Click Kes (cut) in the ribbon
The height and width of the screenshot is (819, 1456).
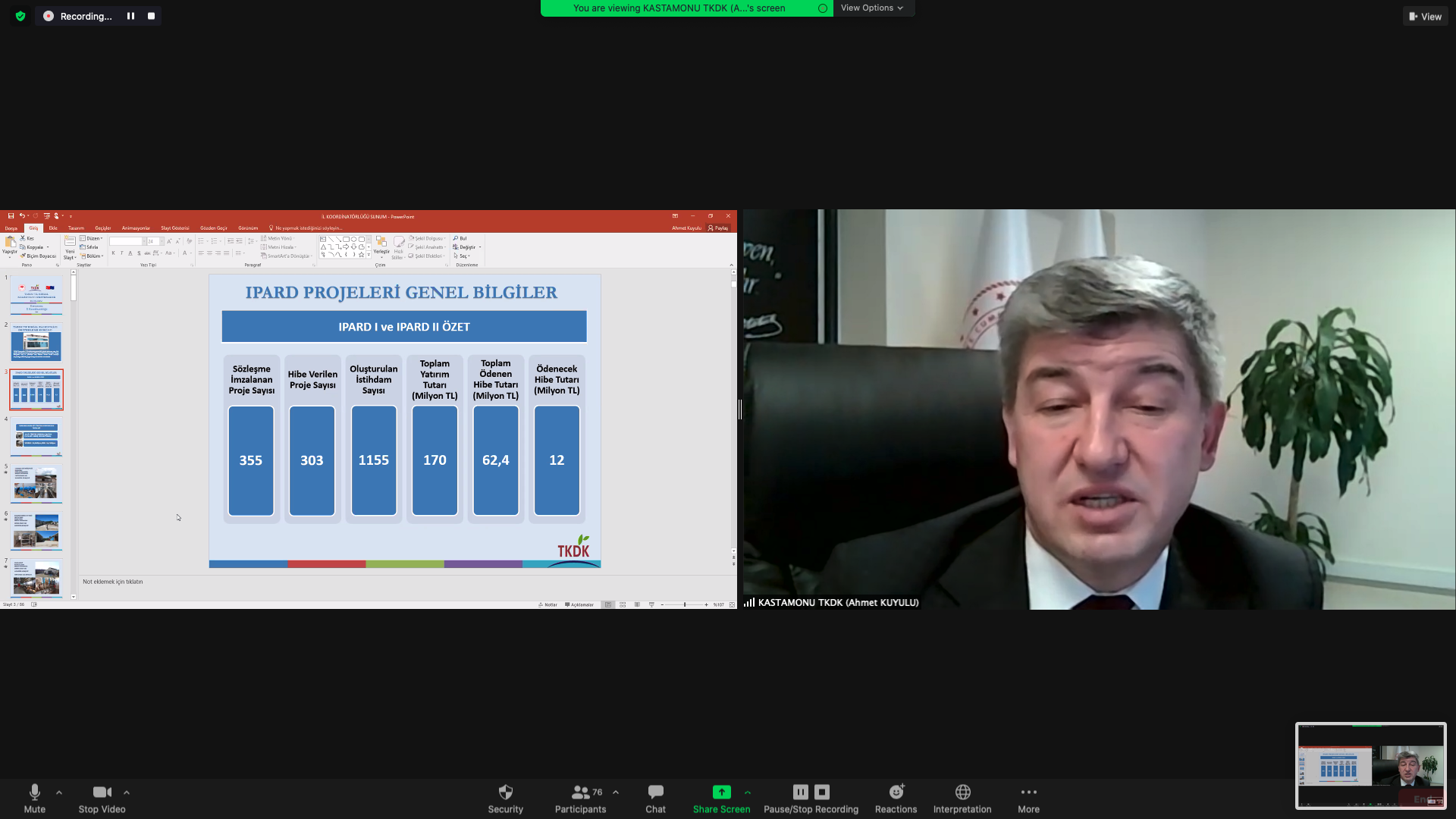point(27,238)
